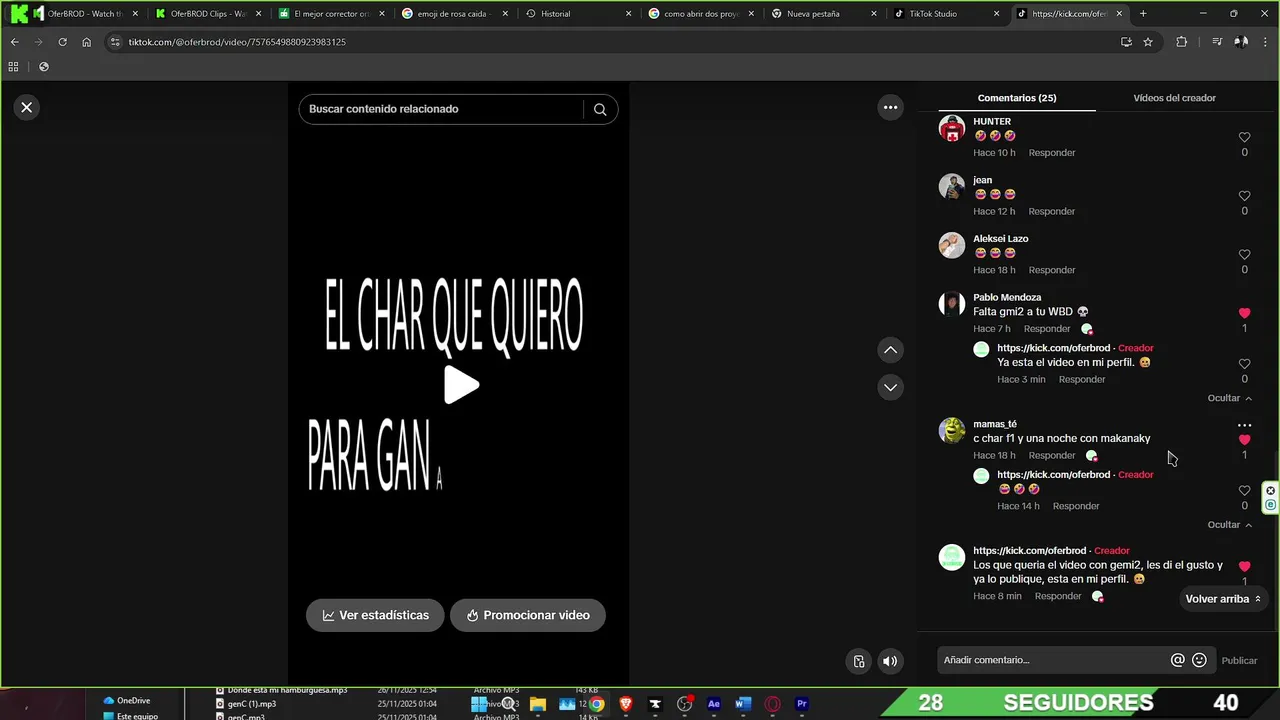Go to browser home page icon

[x=86, y=42]
